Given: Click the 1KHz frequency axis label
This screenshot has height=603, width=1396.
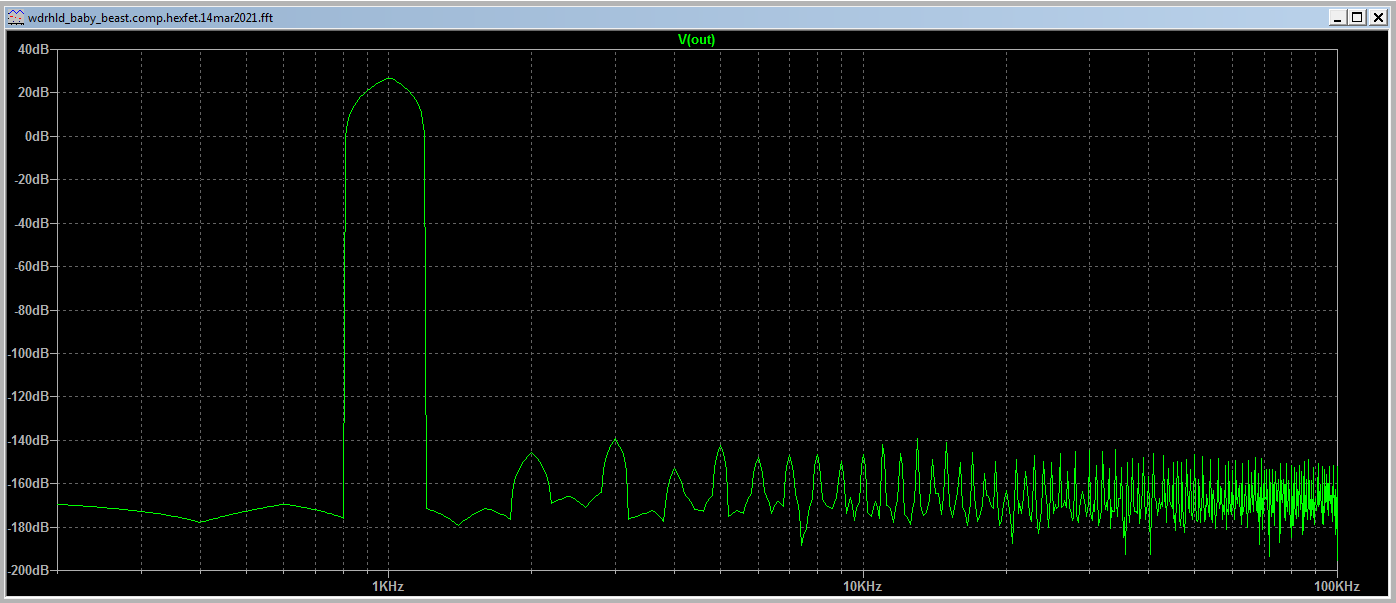Looking at the screenshot, I should click(388, 586).
